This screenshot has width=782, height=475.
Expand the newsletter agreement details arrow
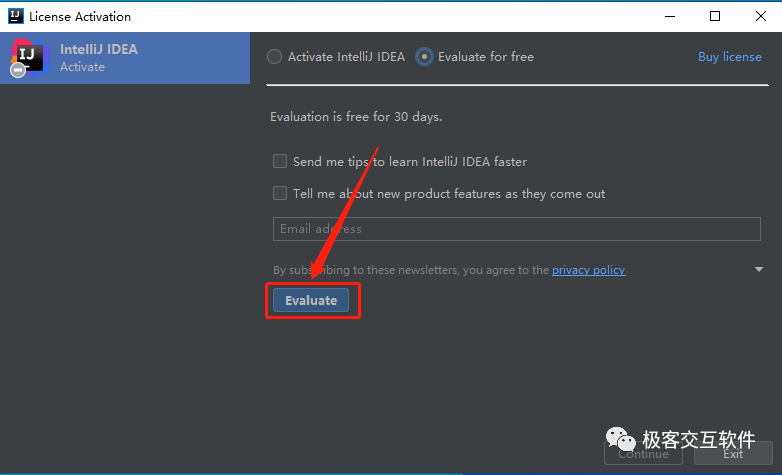click(x=759, y=269)
